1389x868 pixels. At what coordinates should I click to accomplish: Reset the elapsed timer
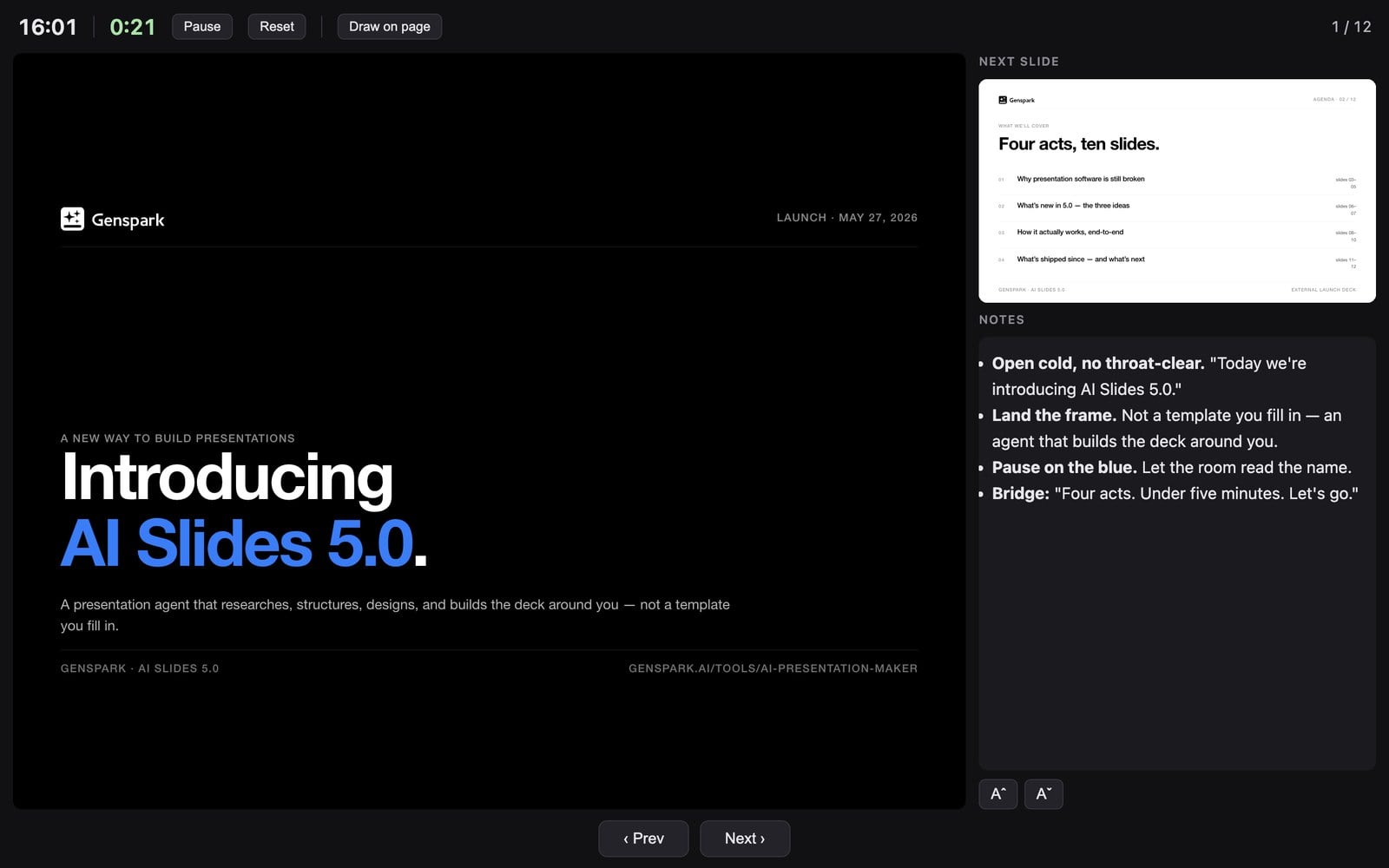coord(276,27)
